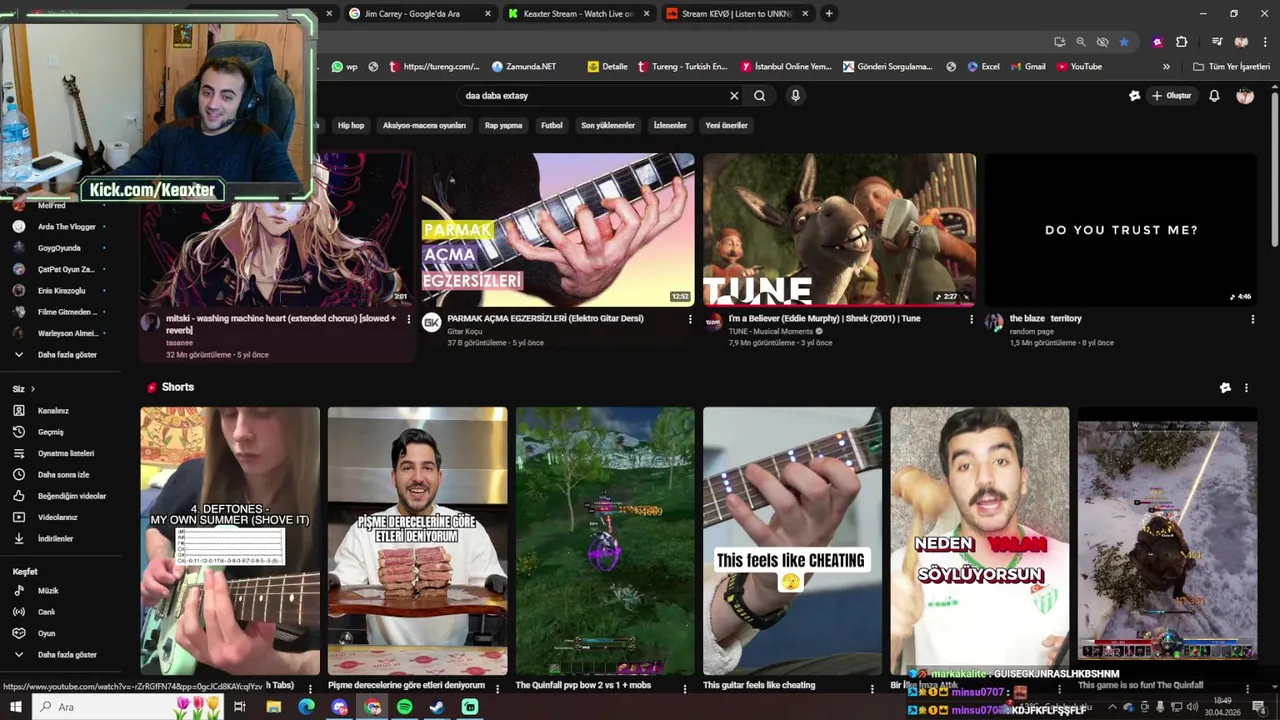
Task: Open Chrome three-dot menu
Action: pos(1263,42)
